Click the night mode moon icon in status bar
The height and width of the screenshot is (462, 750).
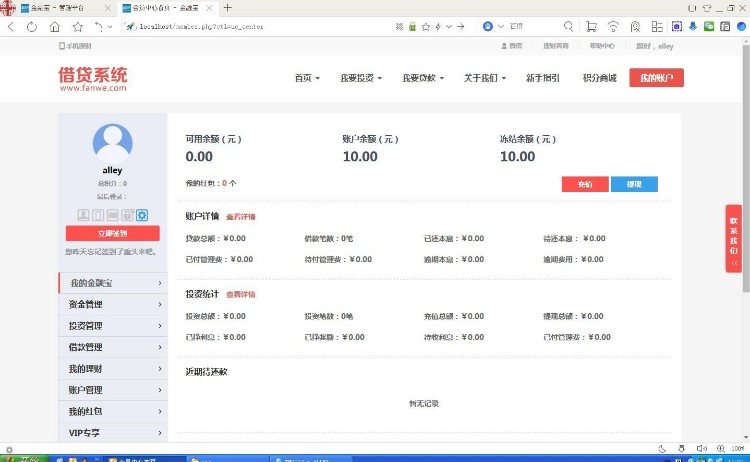point(662,449)
